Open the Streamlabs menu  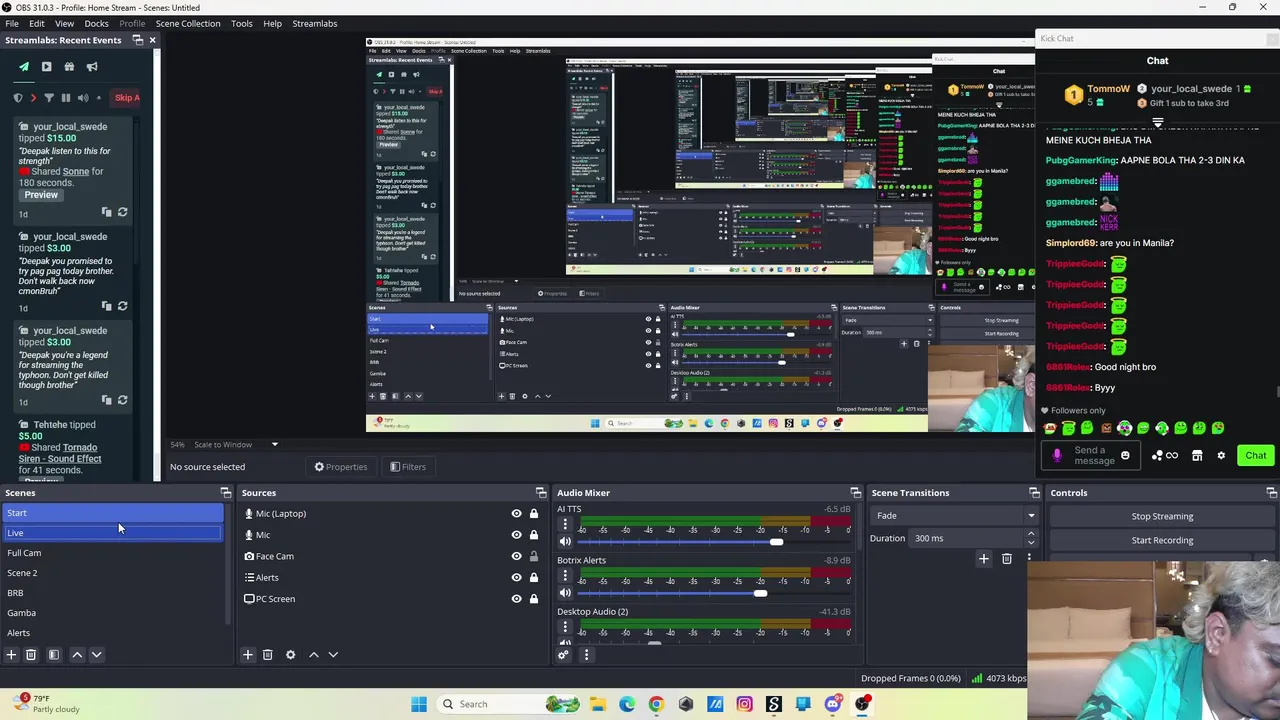click(x=315, y=23)
